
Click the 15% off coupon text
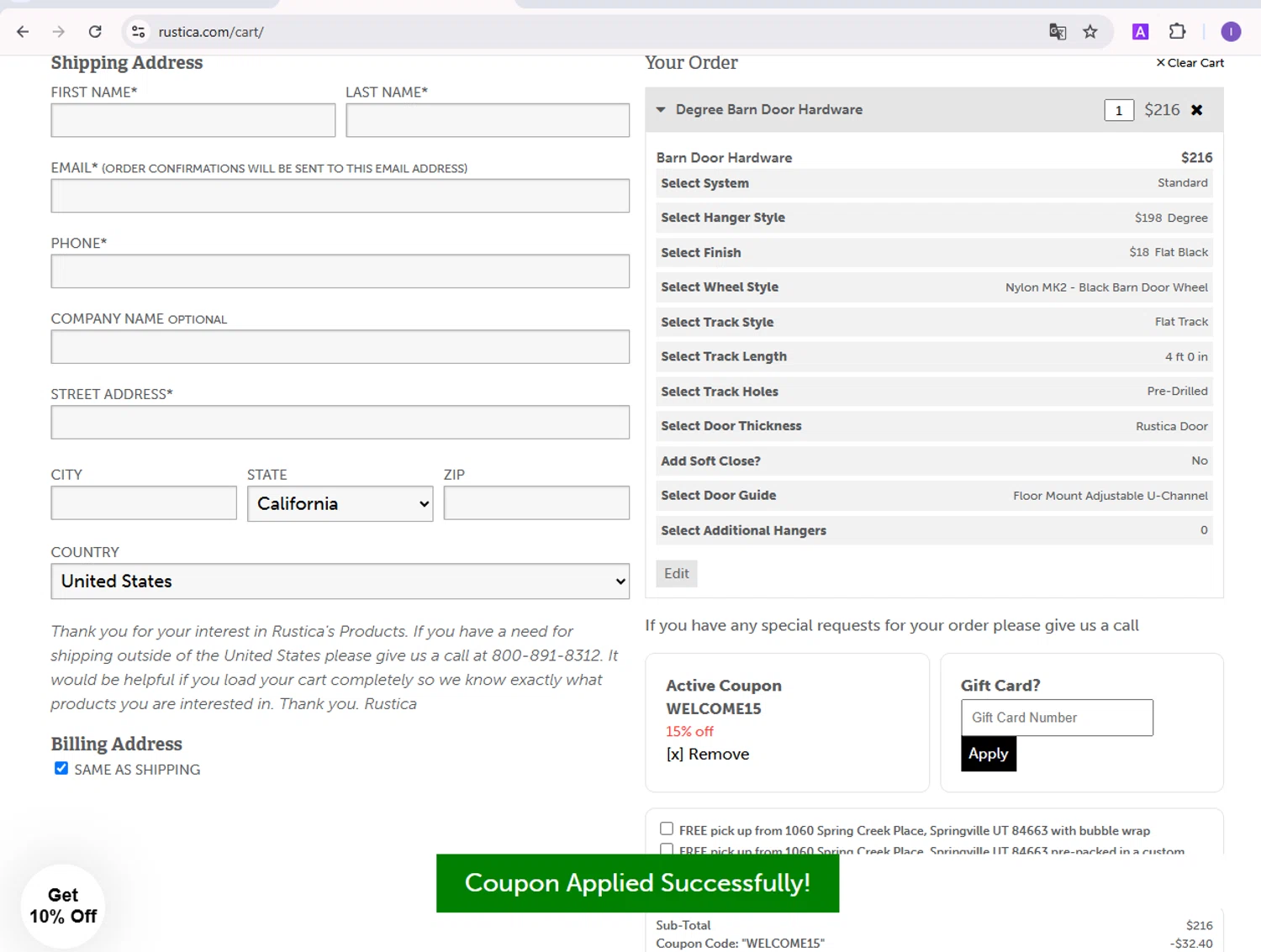tap(689, 731)
